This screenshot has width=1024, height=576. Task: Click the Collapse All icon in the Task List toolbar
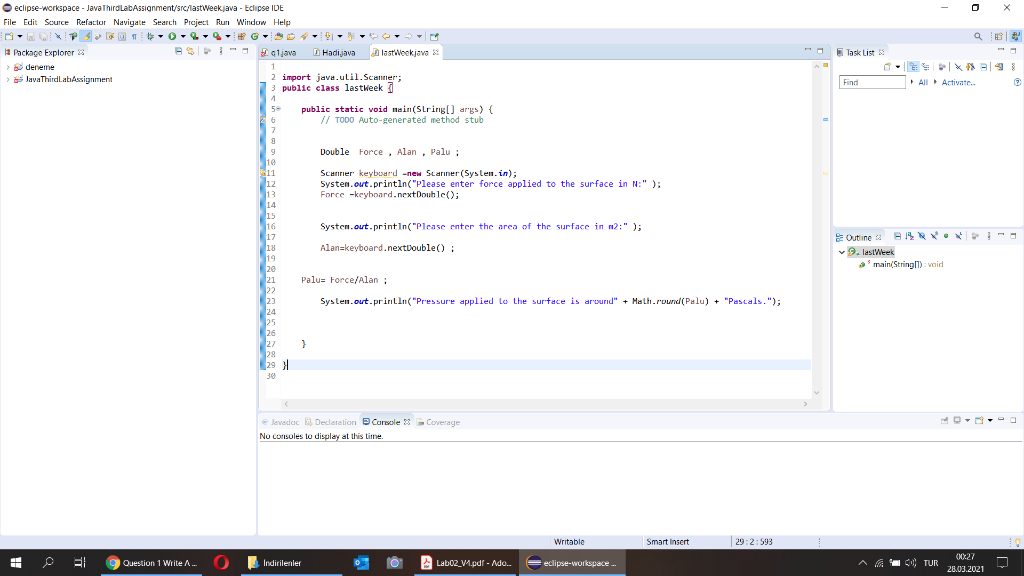point(984,67)
